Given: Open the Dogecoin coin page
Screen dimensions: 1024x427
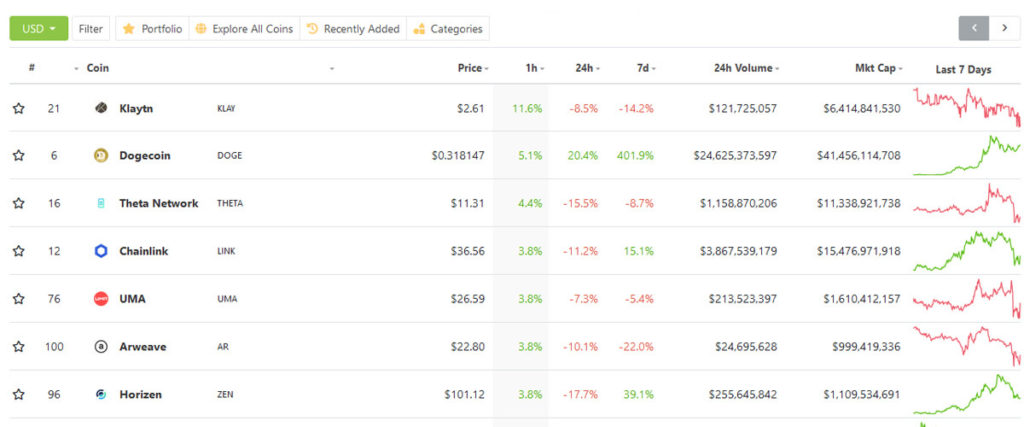Looking at the screenshot, I should click(144, 155).
